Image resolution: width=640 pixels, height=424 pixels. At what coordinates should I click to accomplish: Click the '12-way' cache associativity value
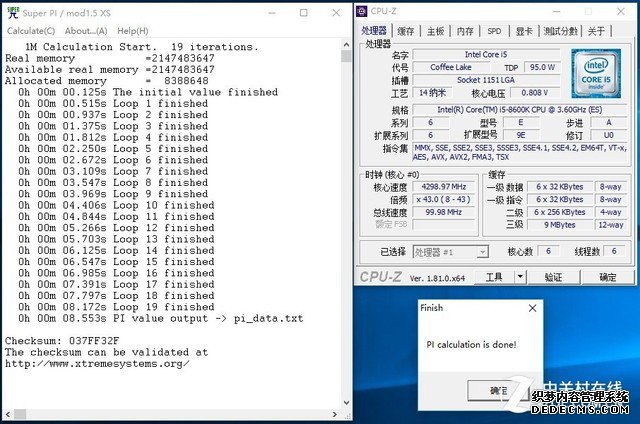[x=611, y=225]
